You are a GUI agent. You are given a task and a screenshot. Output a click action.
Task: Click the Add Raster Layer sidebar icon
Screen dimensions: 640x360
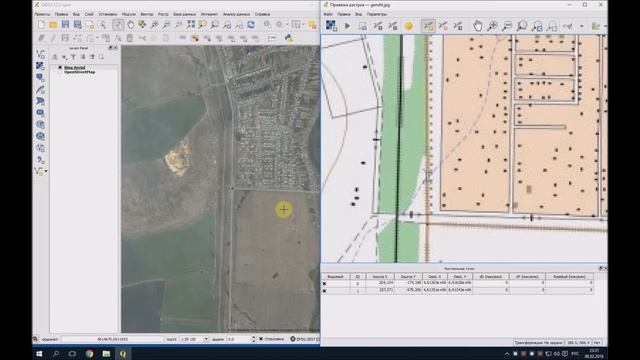(x=40, y=66)
